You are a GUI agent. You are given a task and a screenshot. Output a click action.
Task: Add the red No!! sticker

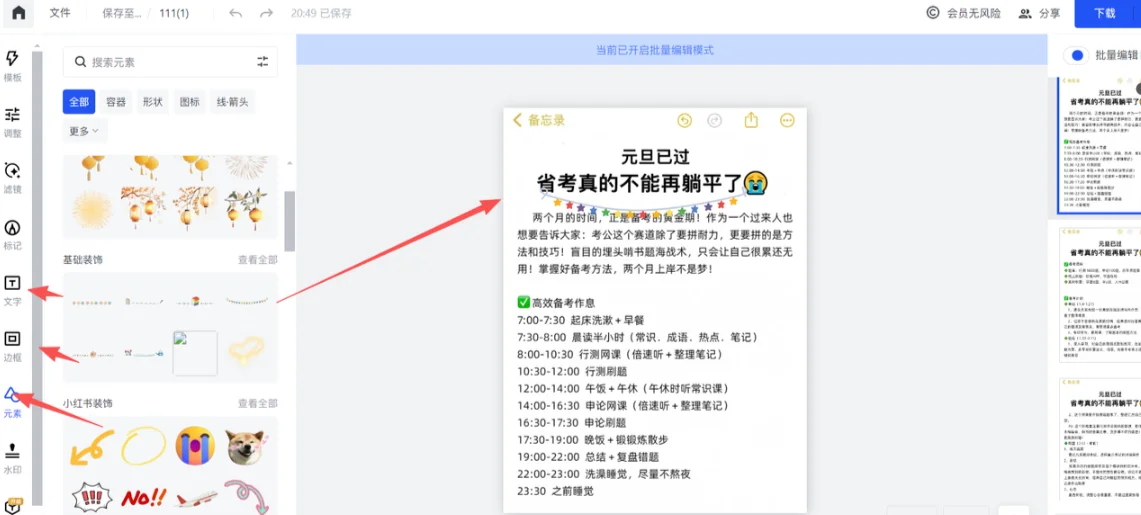click(143, 498)
